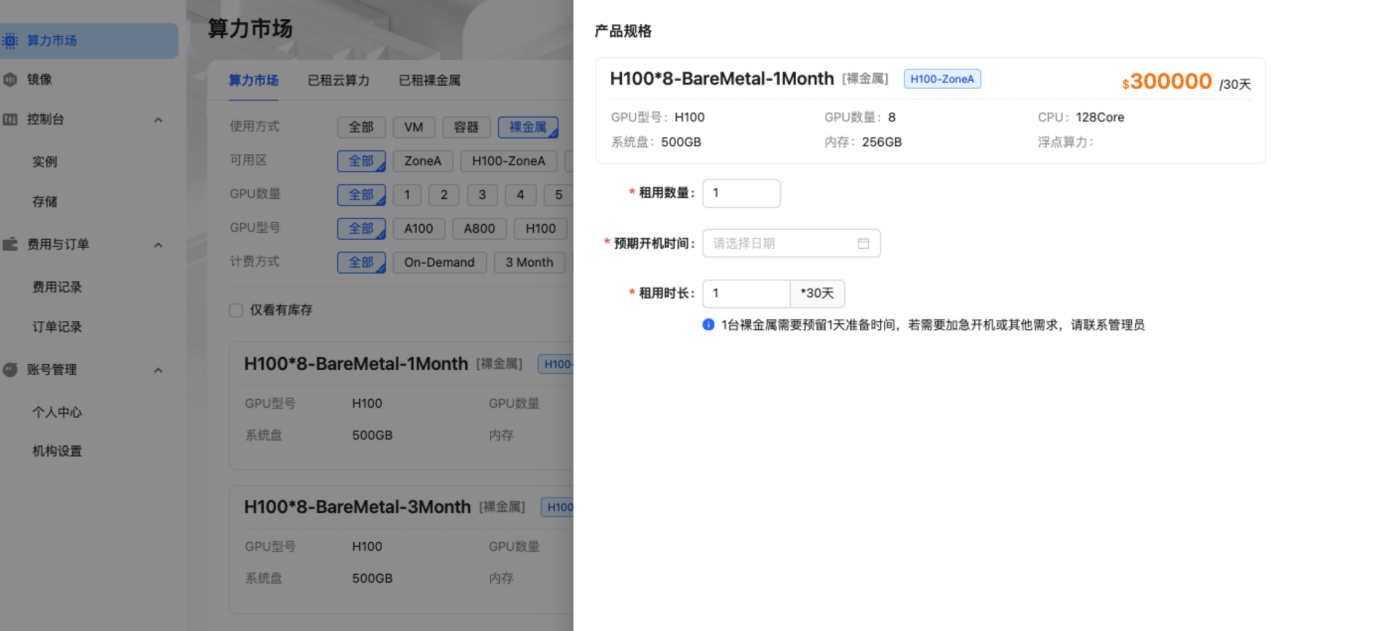Select the A100 GPU model filter

pyautogui.click(x=419, y=228)
